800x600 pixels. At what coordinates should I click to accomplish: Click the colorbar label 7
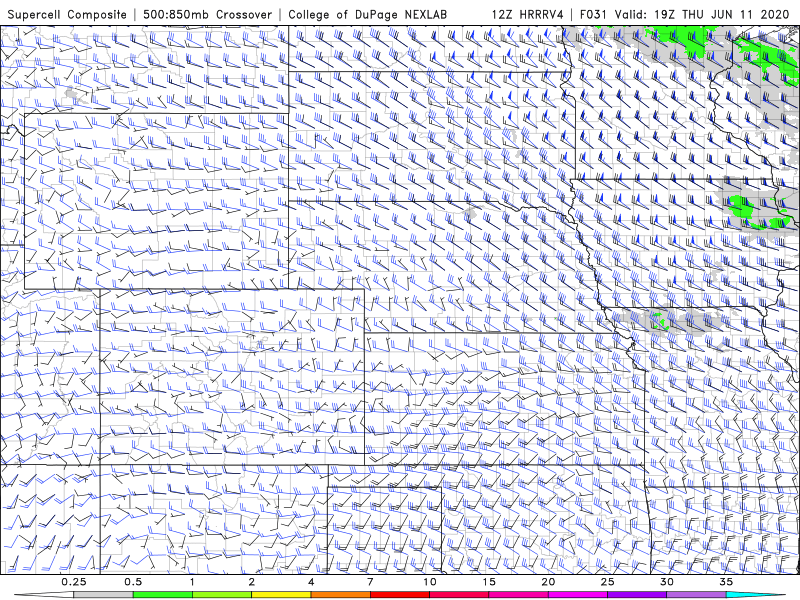pos(370,582)
